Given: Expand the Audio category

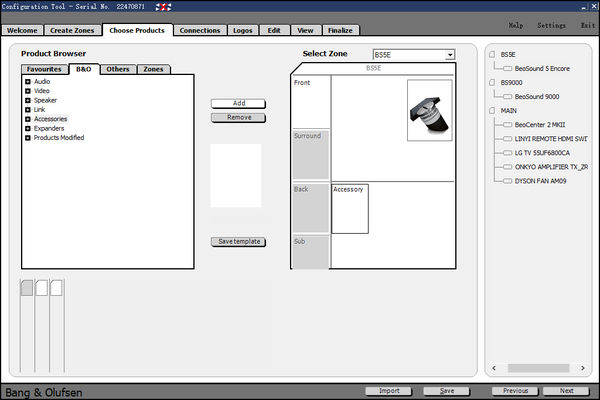Looking at the screenshot, I should pos(28,81).
